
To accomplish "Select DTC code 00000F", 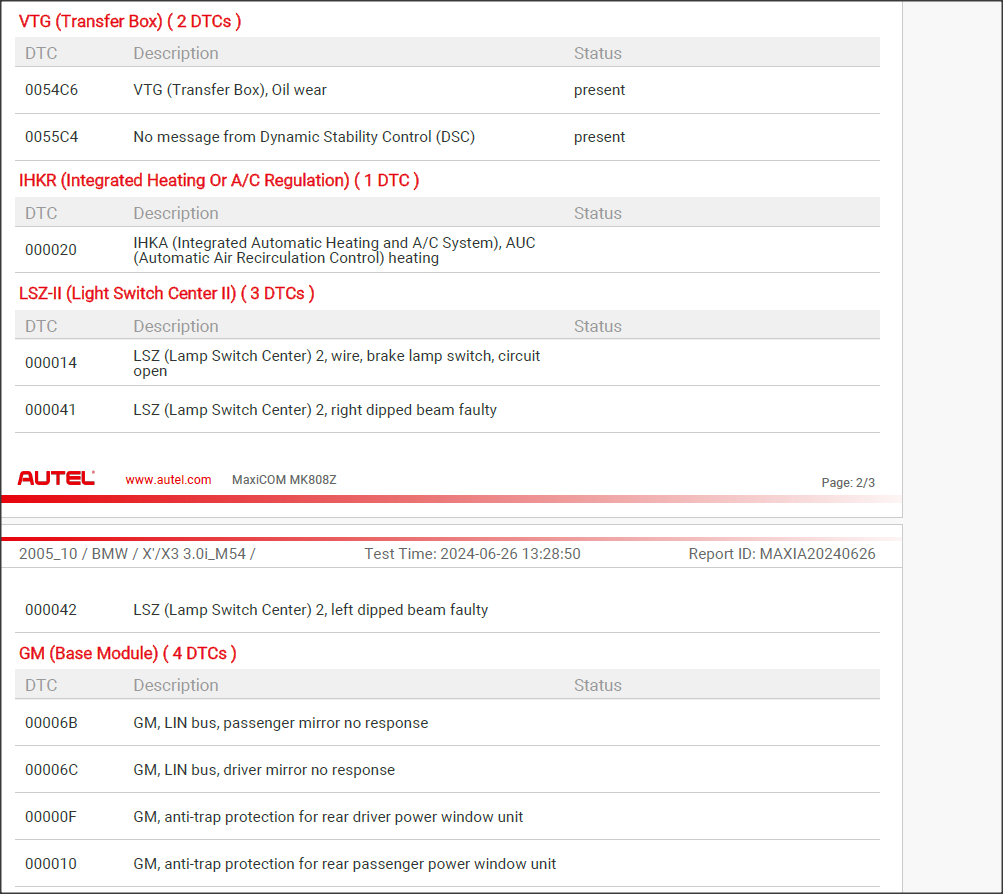I will 51,817.
